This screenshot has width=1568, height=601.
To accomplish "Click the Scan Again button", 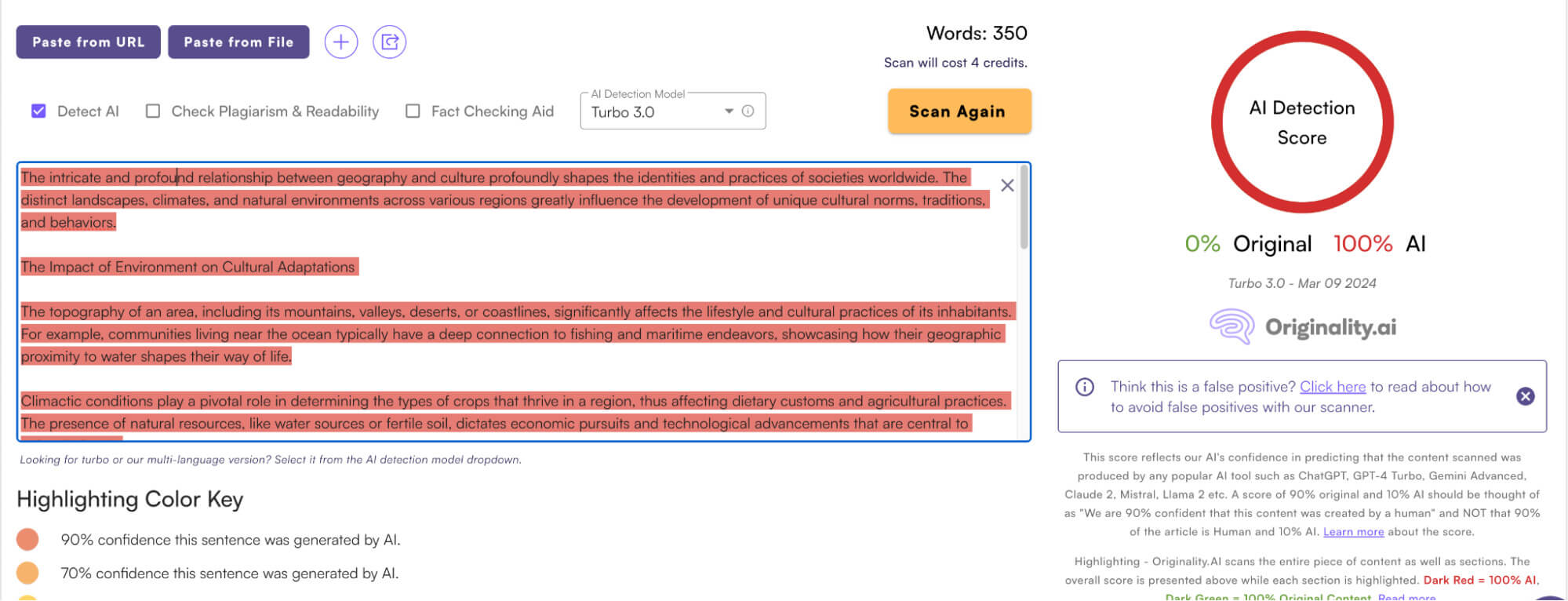I will [958, 111].
